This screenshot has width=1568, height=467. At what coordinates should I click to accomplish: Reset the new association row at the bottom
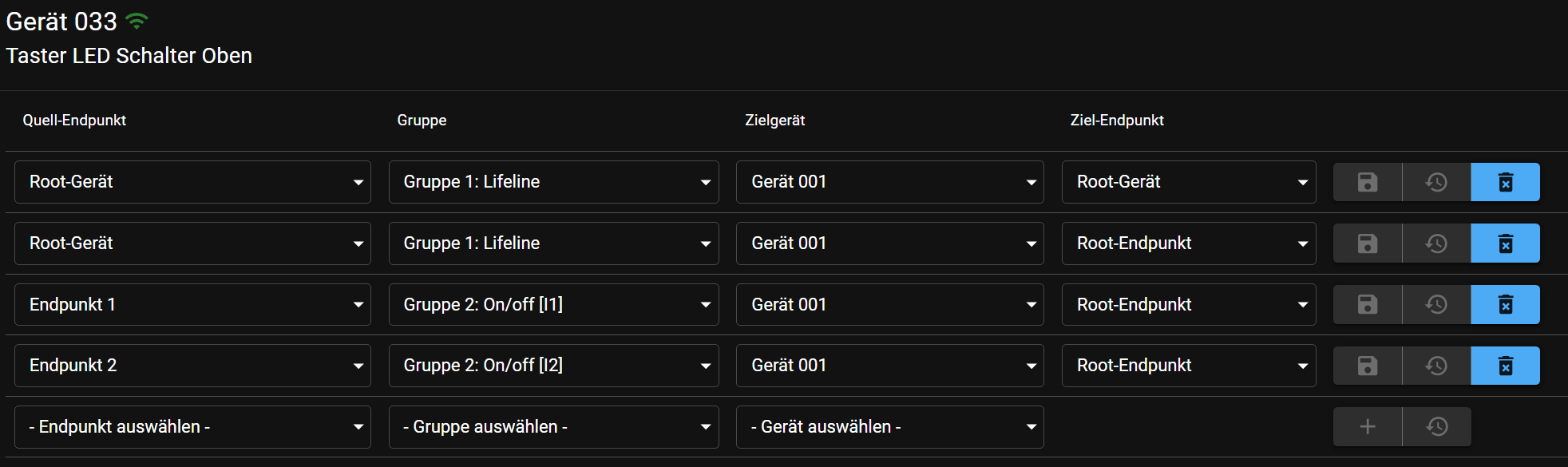coord(1436,426)
